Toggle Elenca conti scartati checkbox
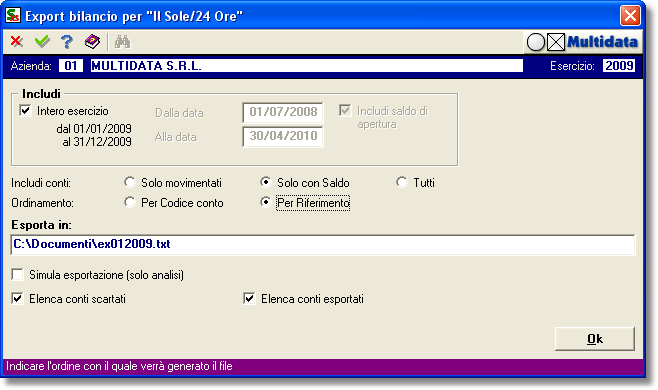Viewport: 658px width, 390px height. (18, 299)
